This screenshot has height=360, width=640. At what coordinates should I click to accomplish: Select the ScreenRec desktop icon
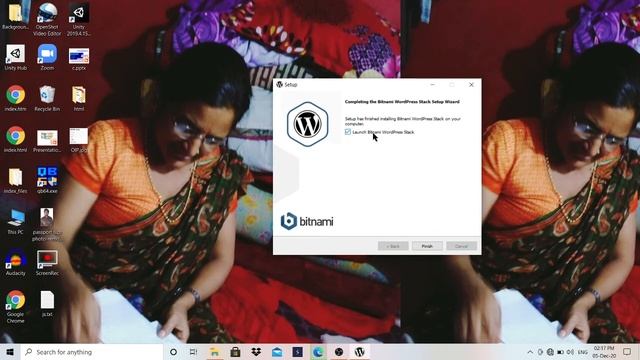click(47, 262)
